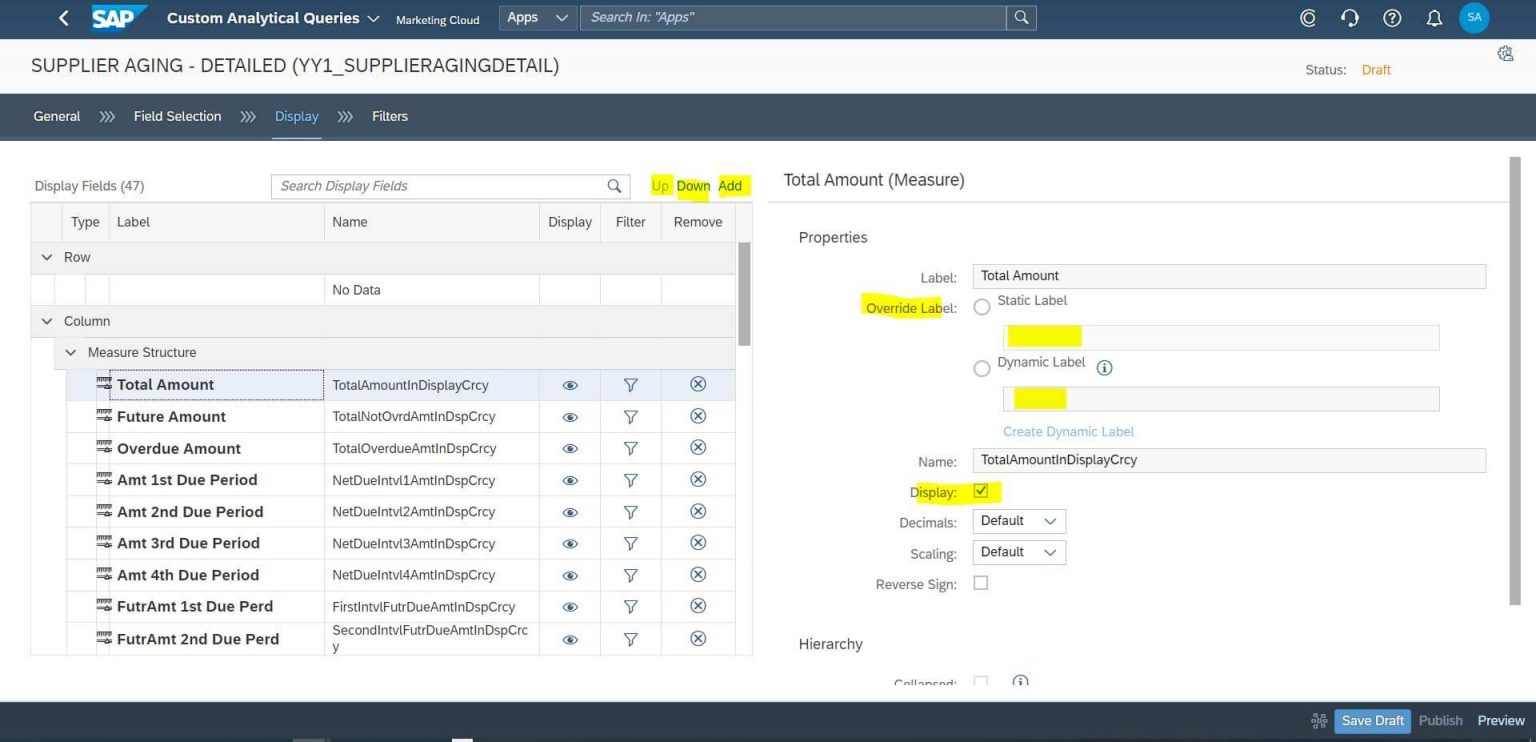
Task: Click the Create Dynamic Label link
Action: (1068, 431)
